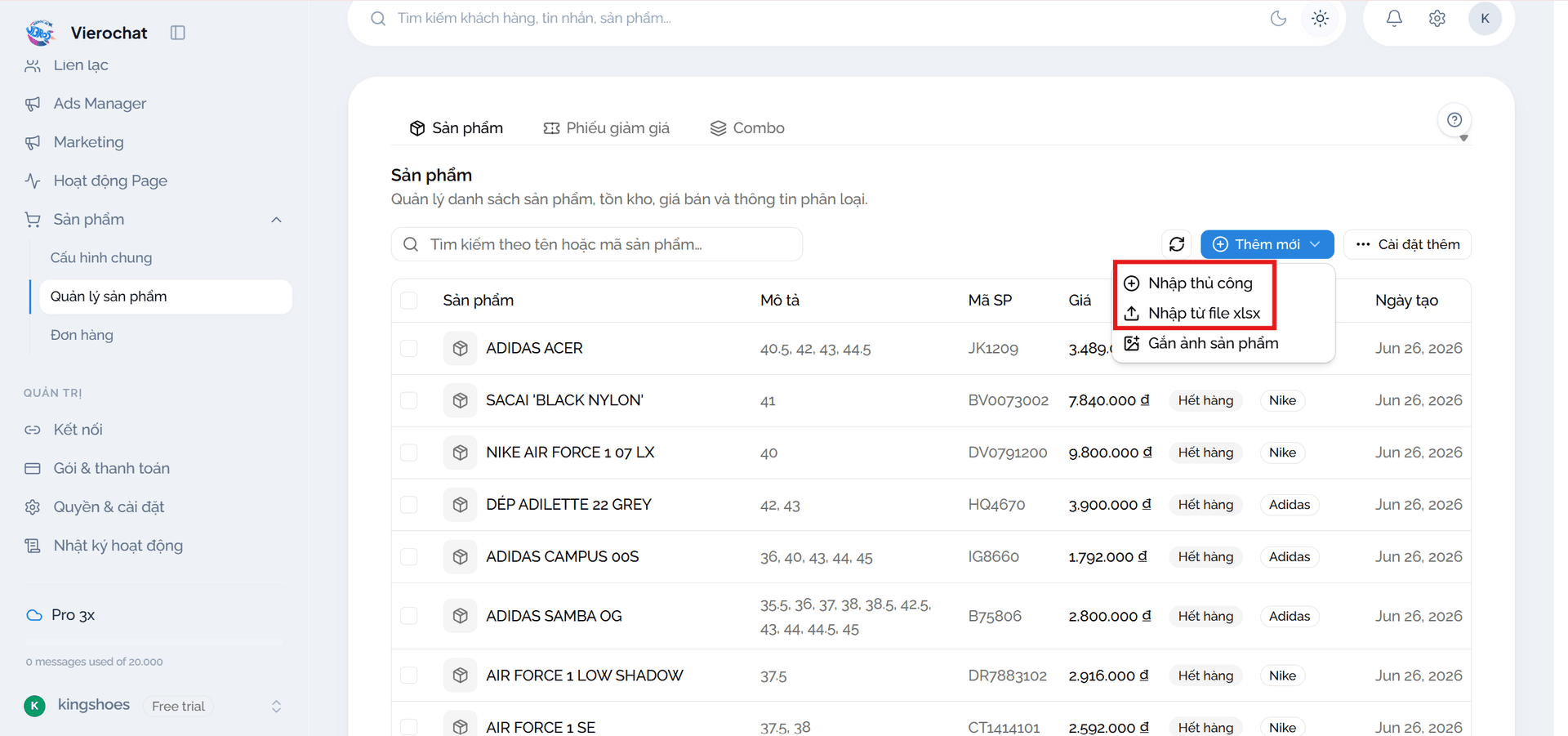Viewport: 1568px width, 736px height.
Task: Open Gói & thanh toán billing
Action: [x=111, y=468]
